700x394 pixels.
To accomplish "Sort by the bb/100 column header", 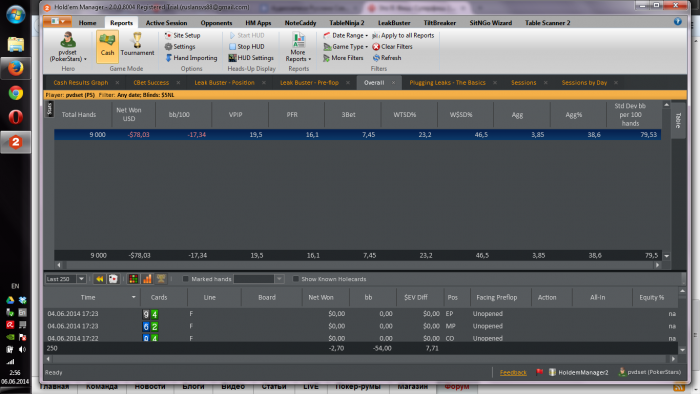I will [179, 115].
